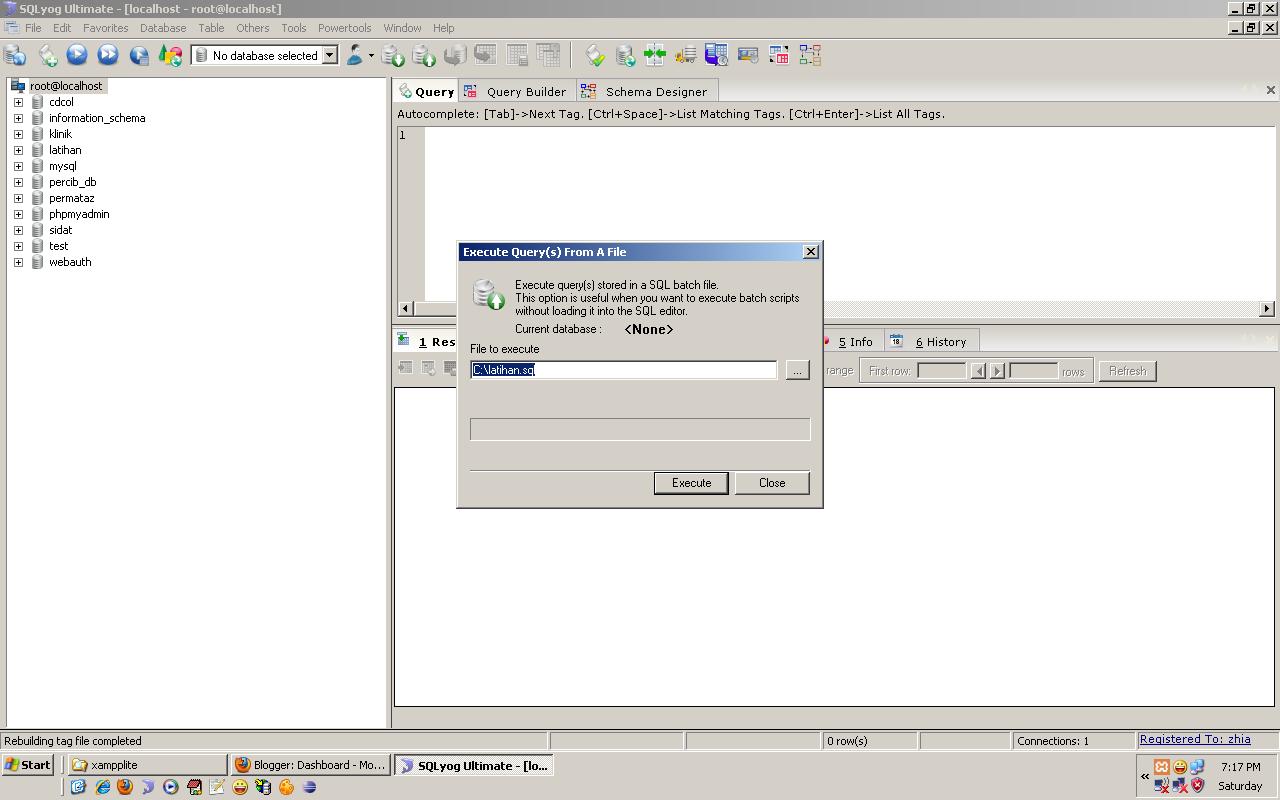Expand the permataz database node
This screenshot has width=1280, height=800.
pos(18,198)
